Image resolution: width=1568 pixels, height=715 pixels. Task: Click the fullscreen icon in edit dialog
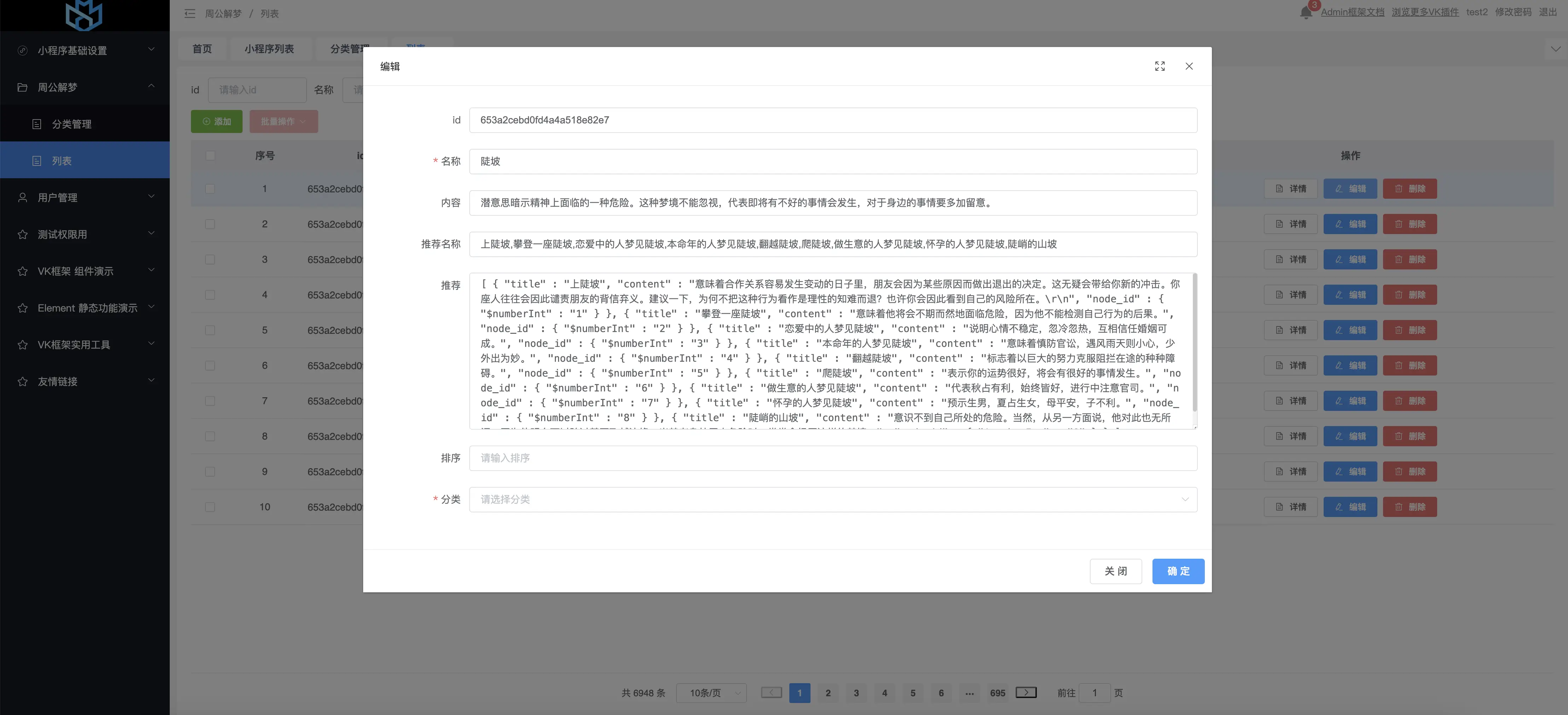[1160, 66]
